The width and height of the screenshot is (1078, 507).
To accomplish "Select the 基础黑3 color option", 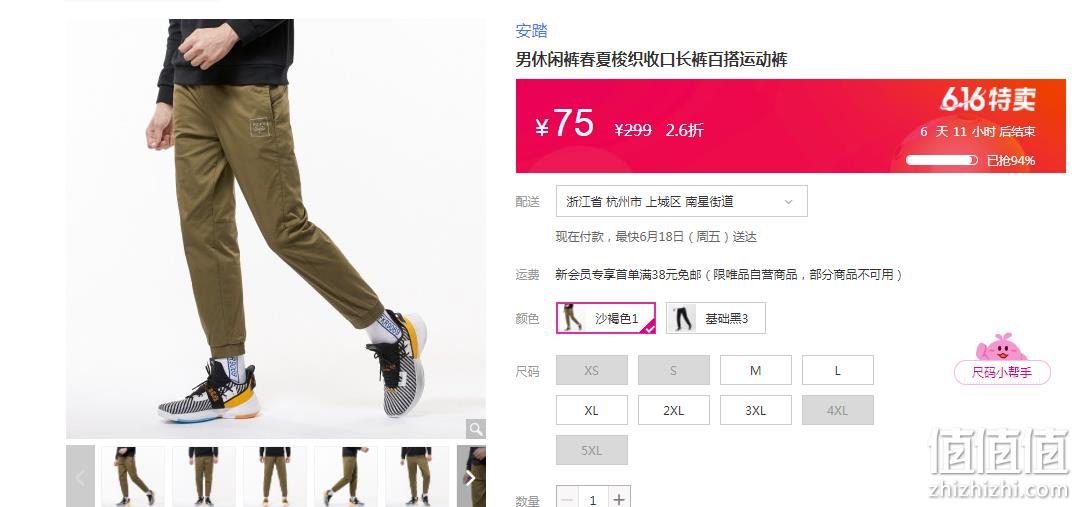I will pos(715,319).
